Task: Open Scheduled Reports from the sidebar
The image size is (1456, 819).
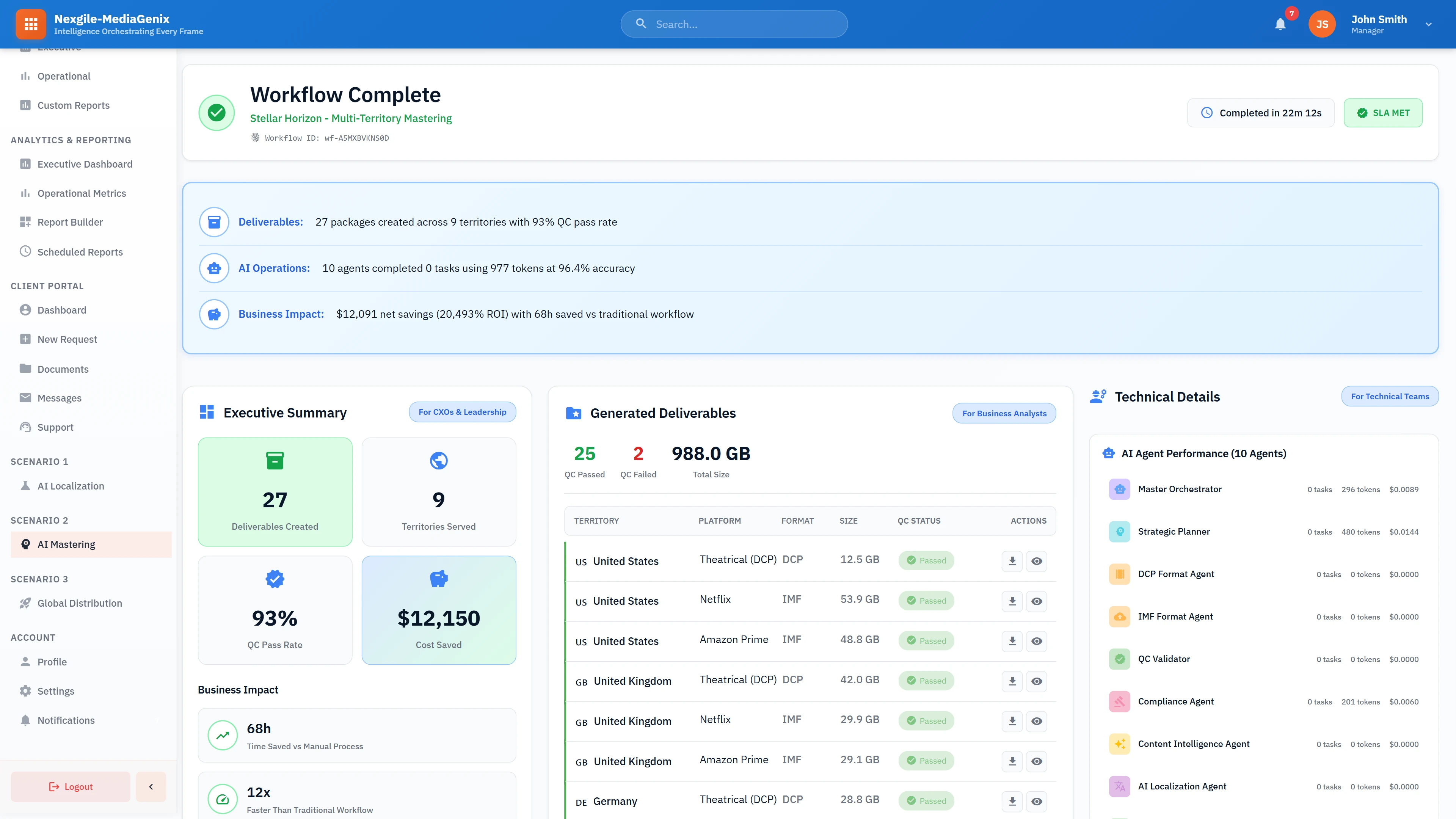Action: [x=80, y=252]
